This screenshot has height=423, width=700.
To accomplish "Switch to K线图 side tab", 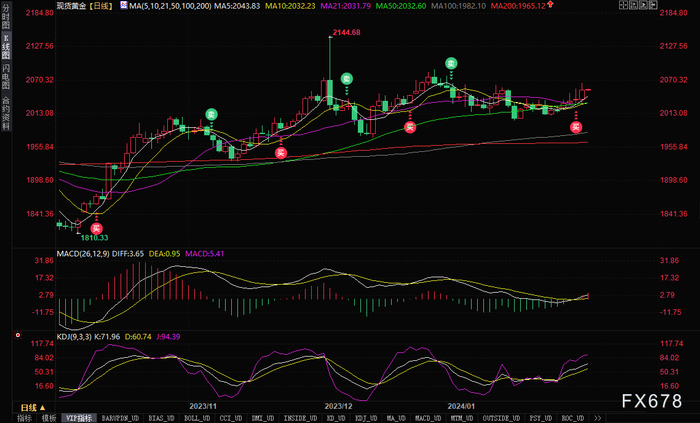I will click(x=6, y=46).
